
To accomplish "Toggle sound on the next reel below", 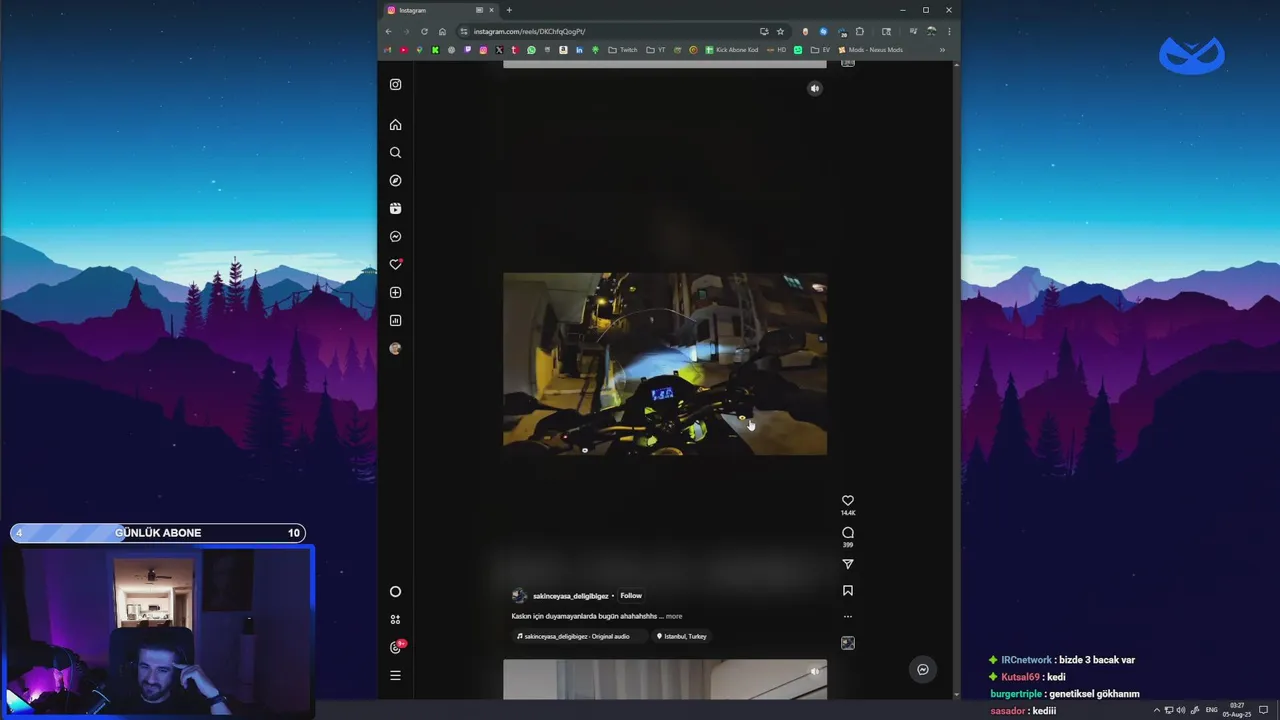I will [x=814, y=672].
